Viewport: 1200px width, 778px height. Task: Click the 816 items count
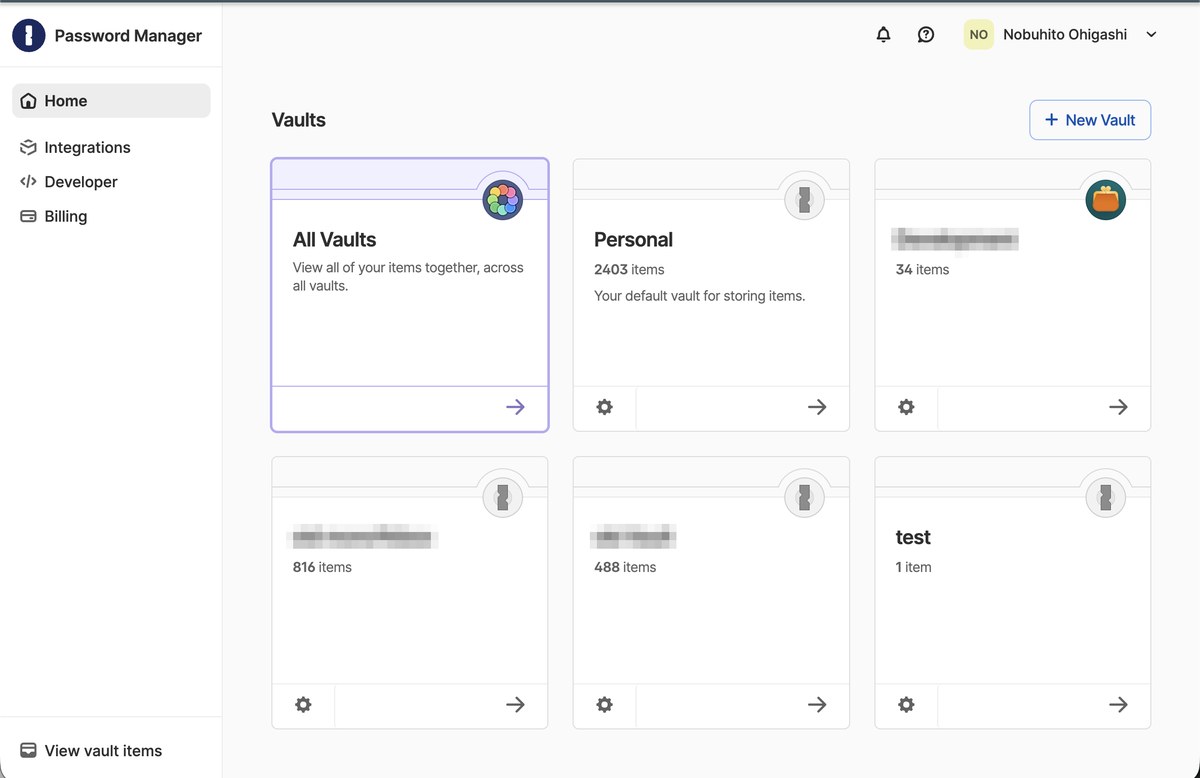[x=322, y=567]
